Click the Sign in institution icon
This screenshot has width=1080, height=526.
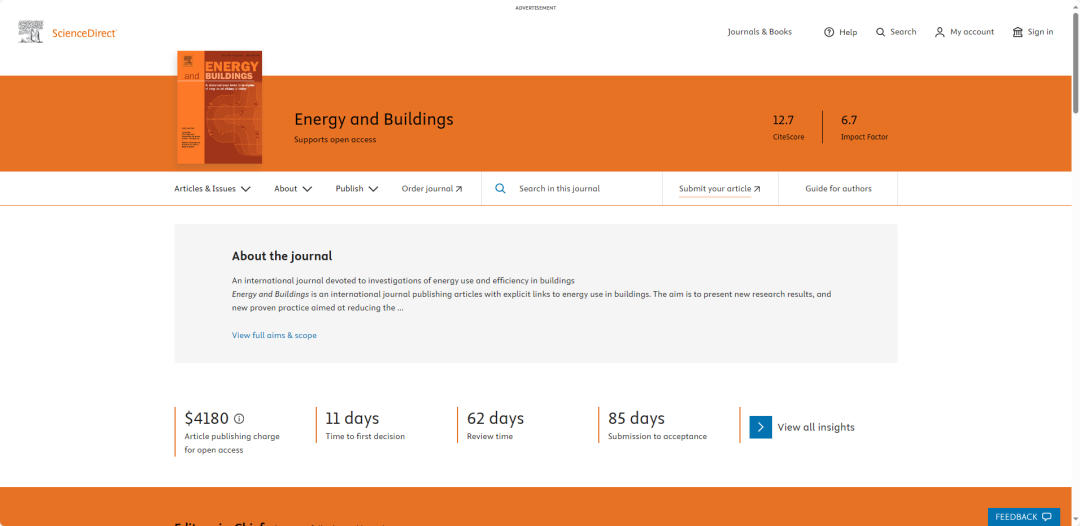[1018, 32]
